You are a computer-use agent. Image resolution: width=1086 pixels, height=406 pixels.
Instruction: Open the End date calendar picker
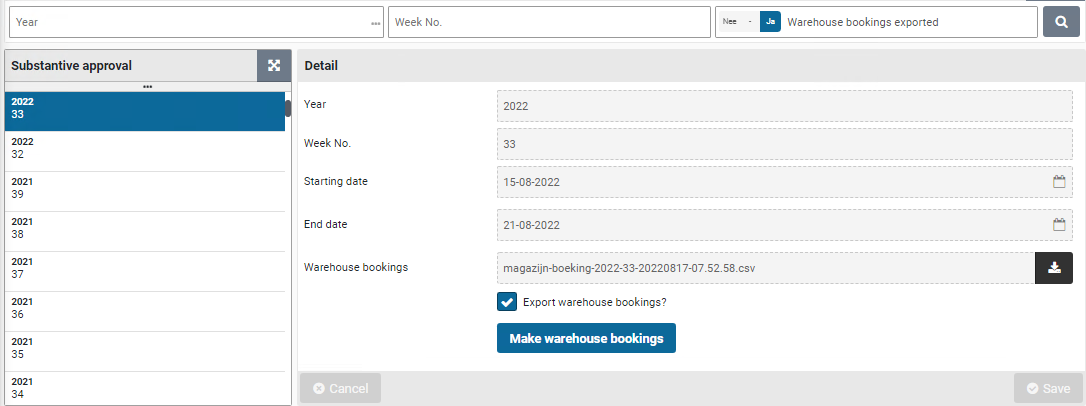click(x=1059, y=225)
